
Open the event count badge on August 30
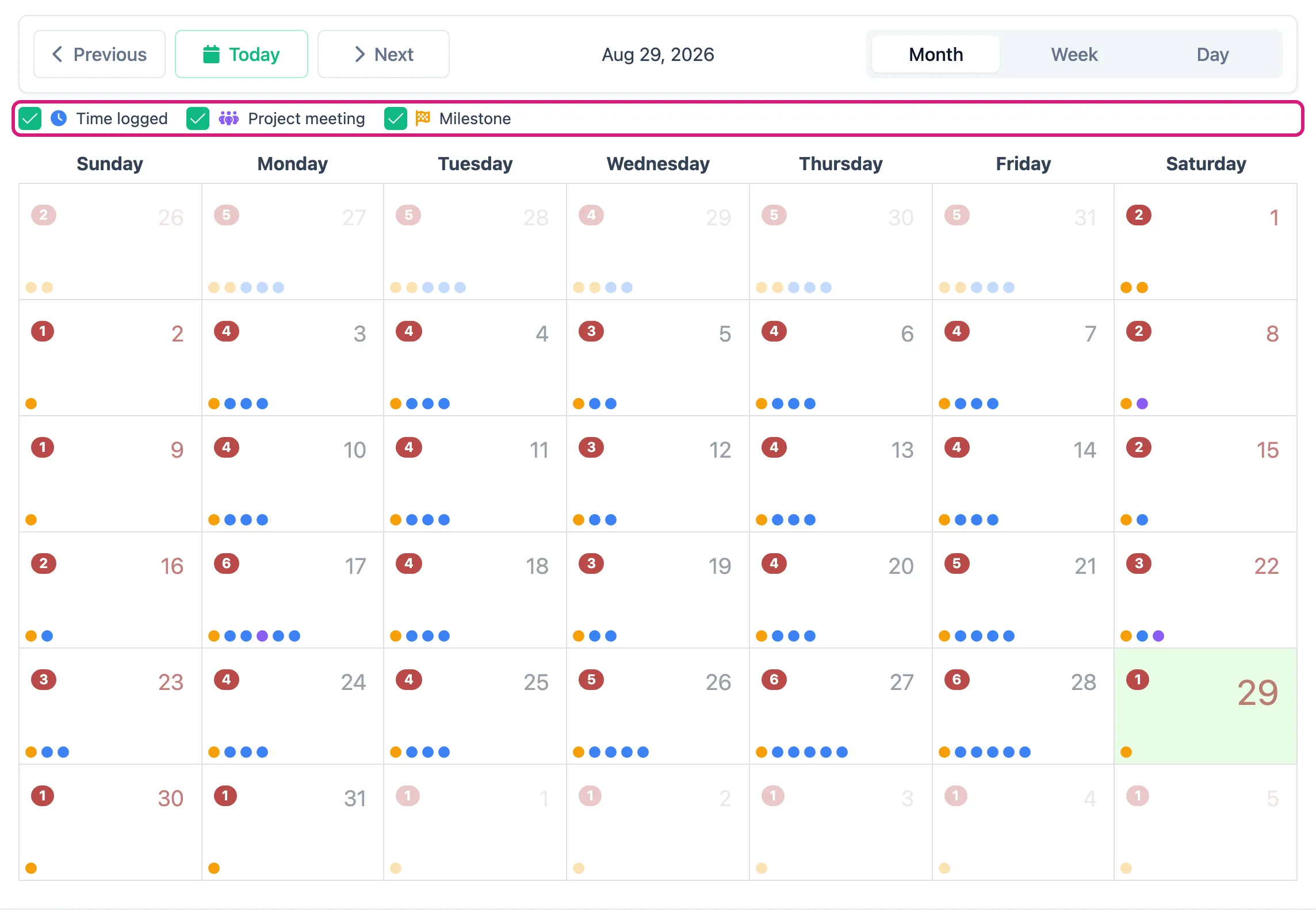[43, 796]
